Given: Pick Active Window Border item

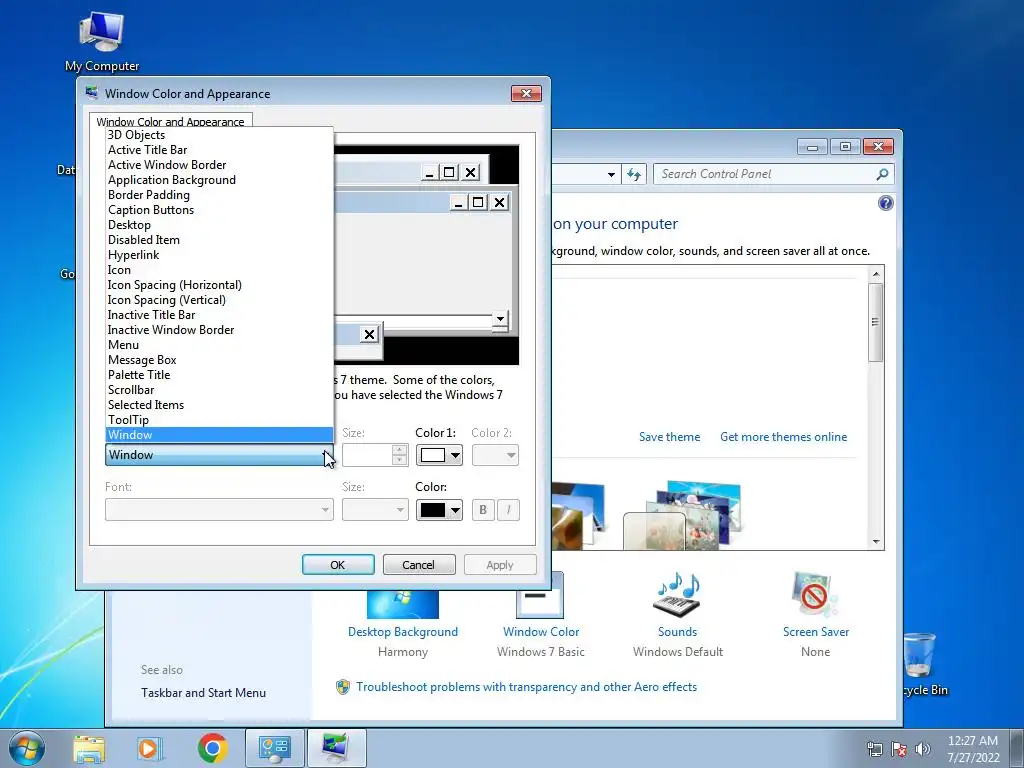Looking at the screenshot, I should [x=219, y=165].
